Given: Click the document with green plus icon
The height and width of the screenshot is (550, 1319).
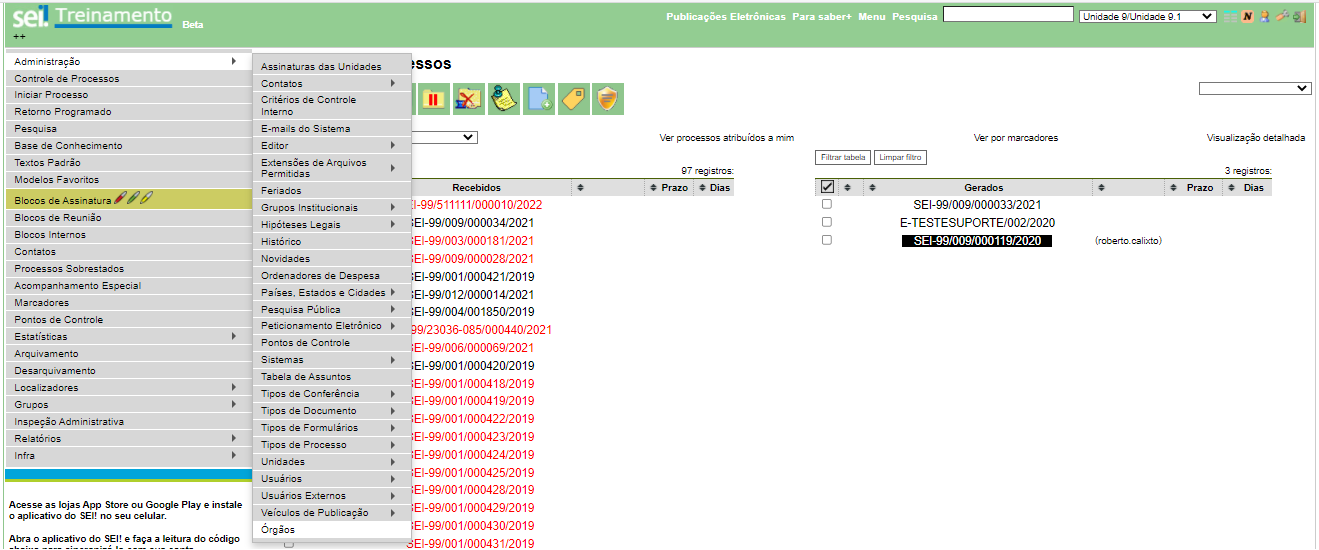Looking at the screenshot, I should tap(539, 99).
